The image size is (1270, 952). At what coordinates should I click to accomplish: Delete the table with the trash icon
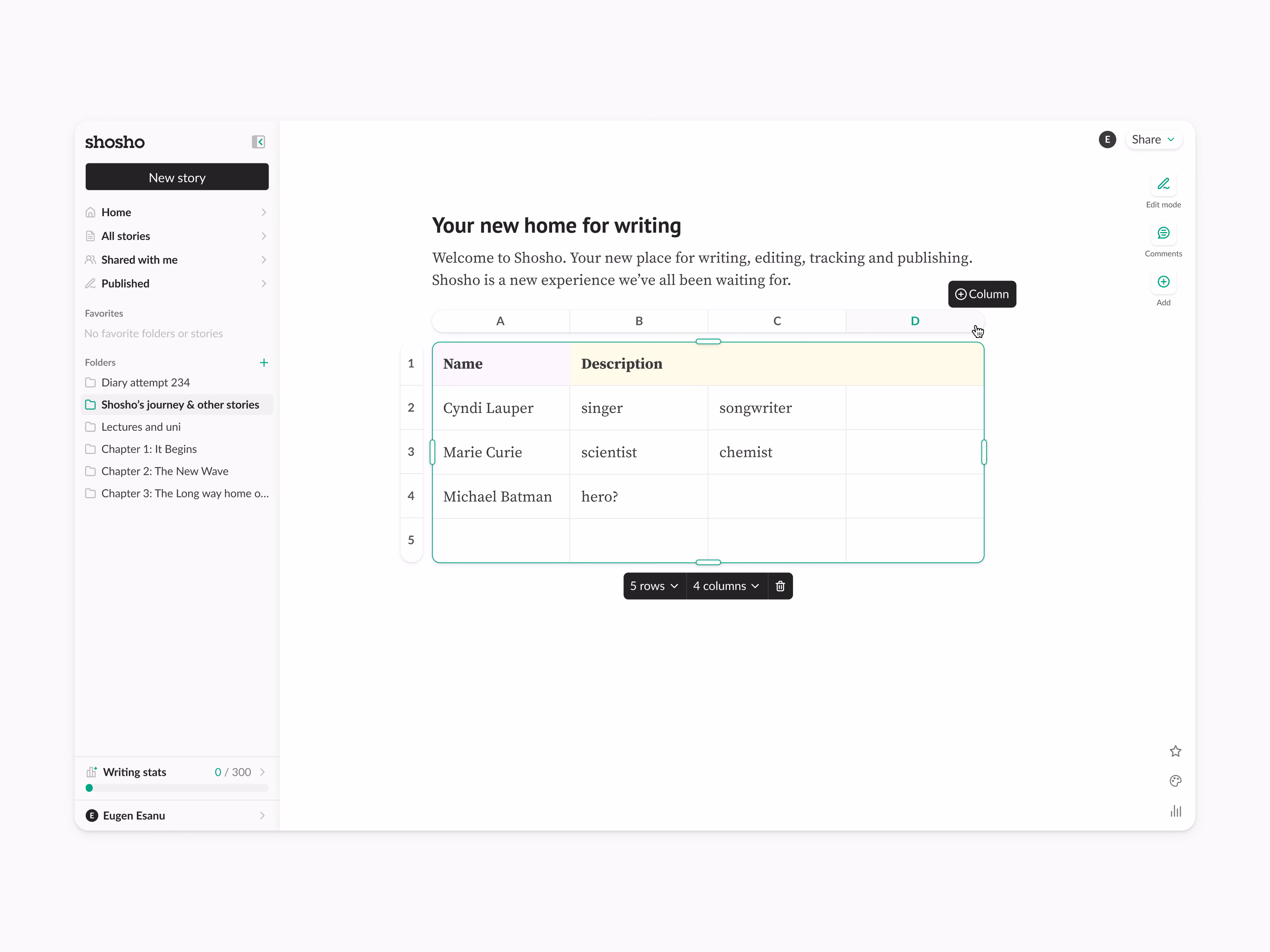(x=780, y=586)
